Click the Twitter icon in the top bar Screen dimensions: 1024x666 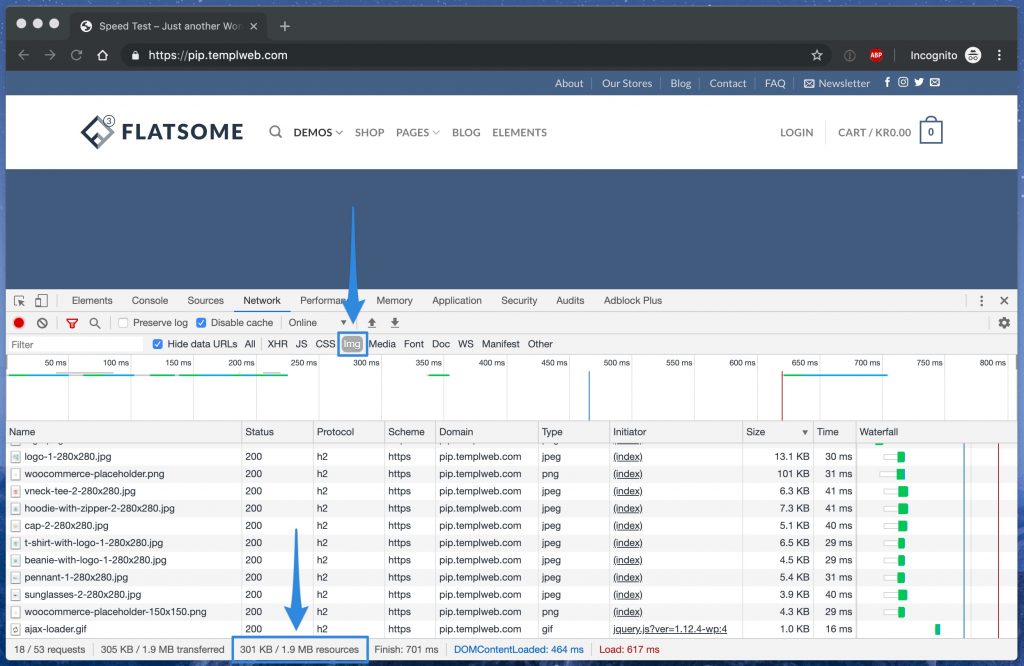[x=919, y=82]
